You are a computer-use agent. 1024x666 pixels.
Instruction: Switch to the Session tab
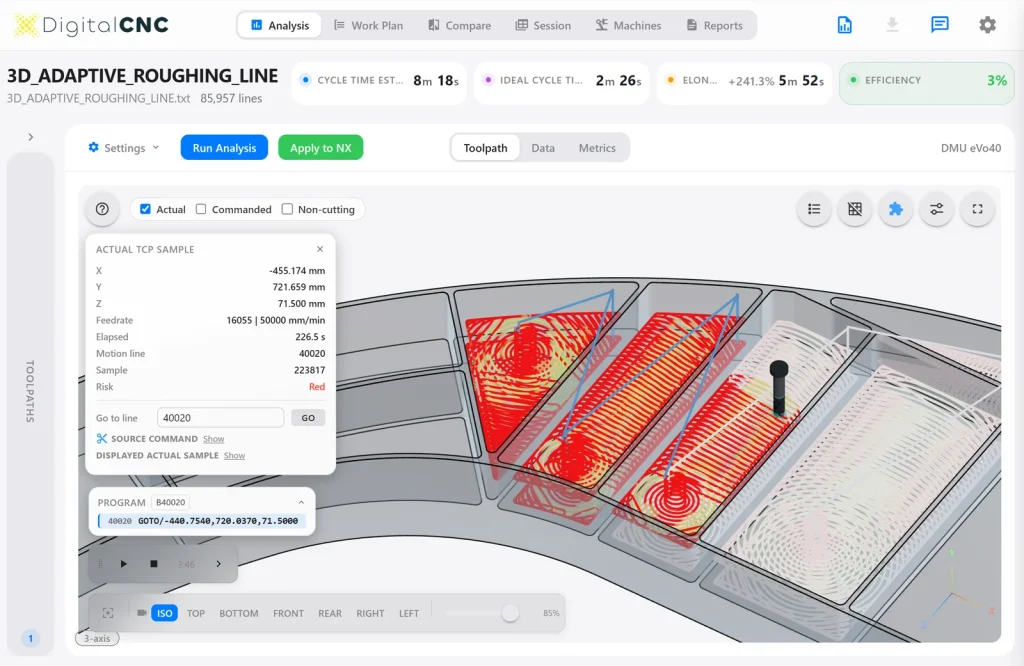pos(543,25)
